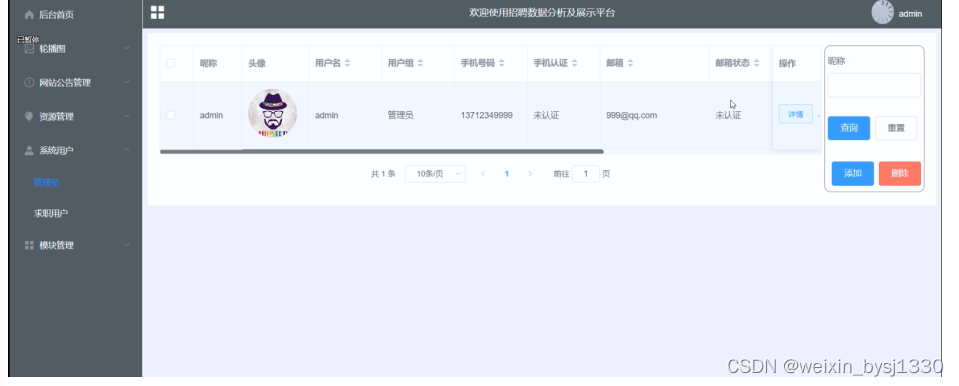This screenshot has width=959, height=386.
Task: Expand the 轮播图 menu chevron
Action: (x=127, y=48)
